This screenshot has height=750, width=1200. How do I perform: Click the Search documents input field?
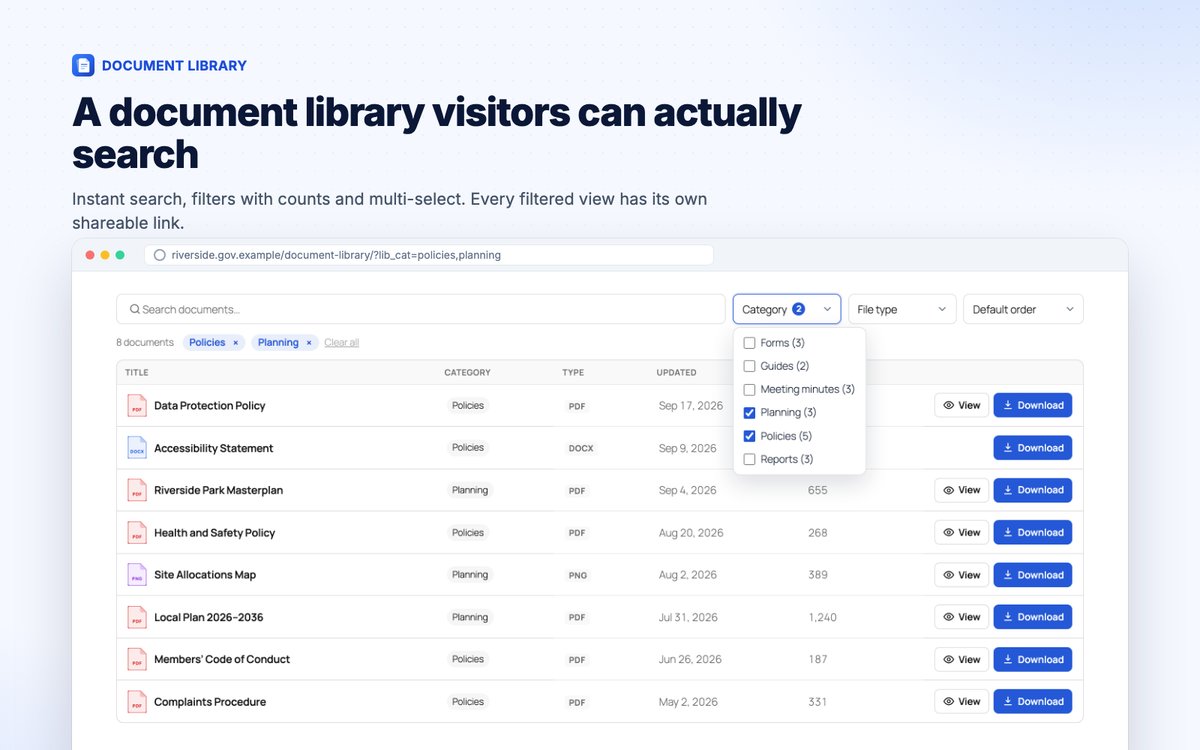(x=421, y=309)
